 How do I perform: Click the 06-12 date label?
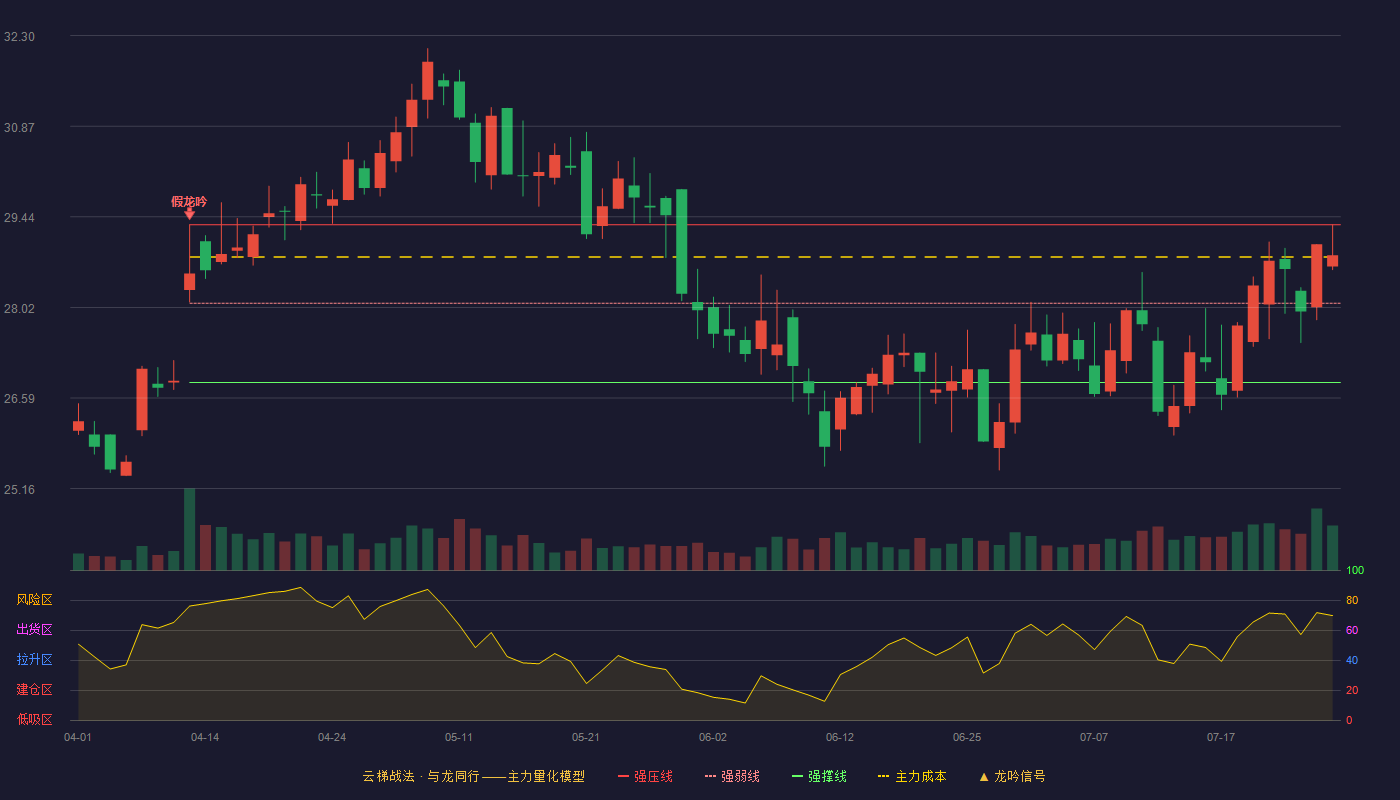(x=840, y=737)
